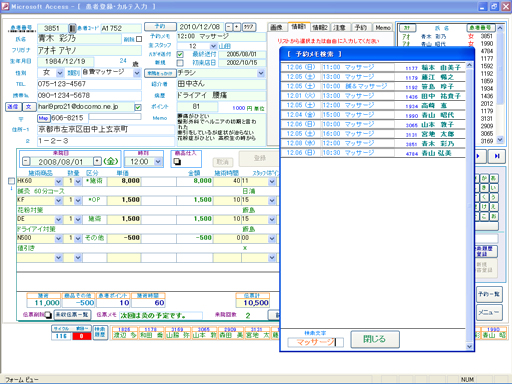Switch to the Memo tab
The height and width of the screenshot is (384, 512).
[383, 28]
